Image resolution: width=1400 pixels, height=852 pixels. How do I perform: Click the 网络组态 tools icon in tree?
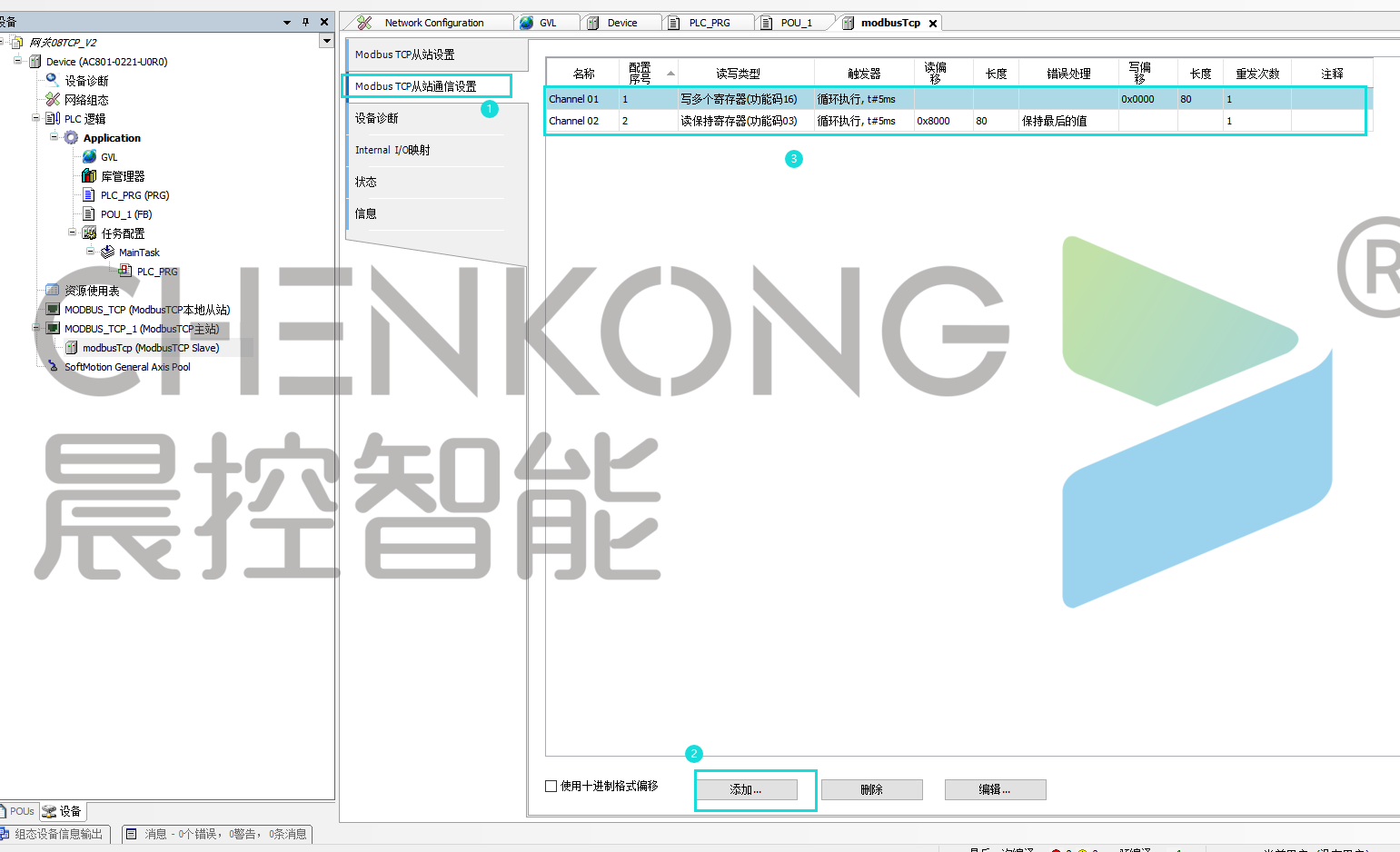53,99
